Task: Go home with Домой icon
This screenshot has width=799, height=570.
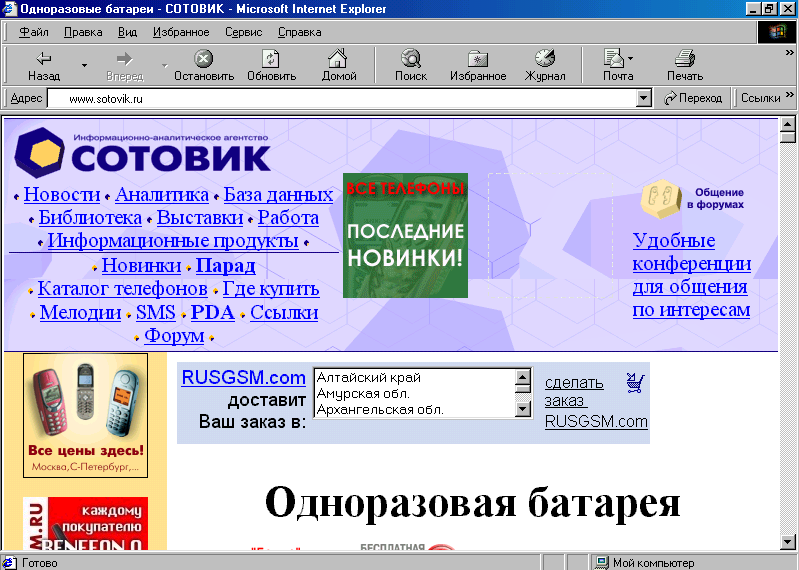Action: tap(338, 58)
